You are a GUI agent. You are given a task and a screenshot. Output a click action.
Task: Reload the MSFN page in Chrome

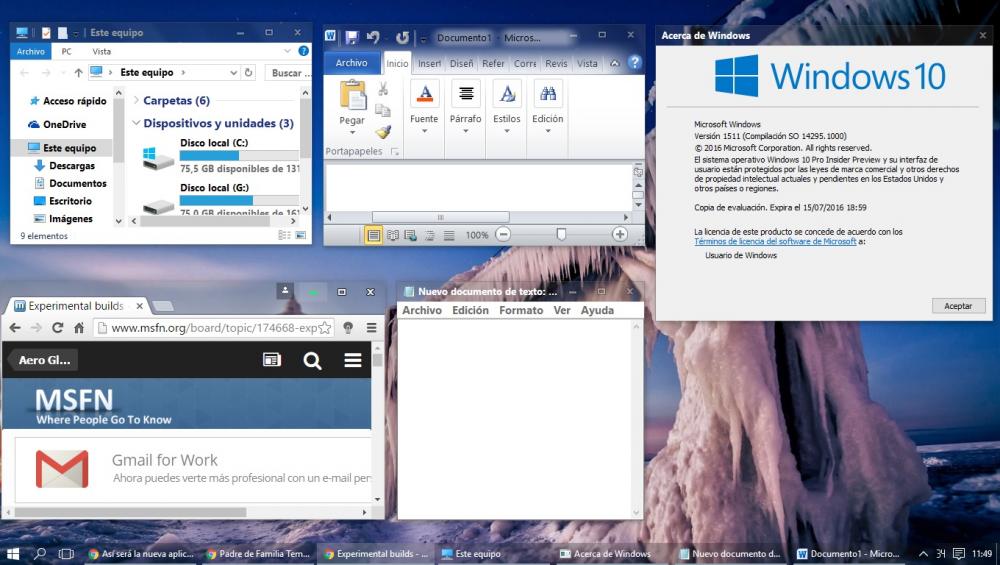pyautogui.click(x=57, y=327)
